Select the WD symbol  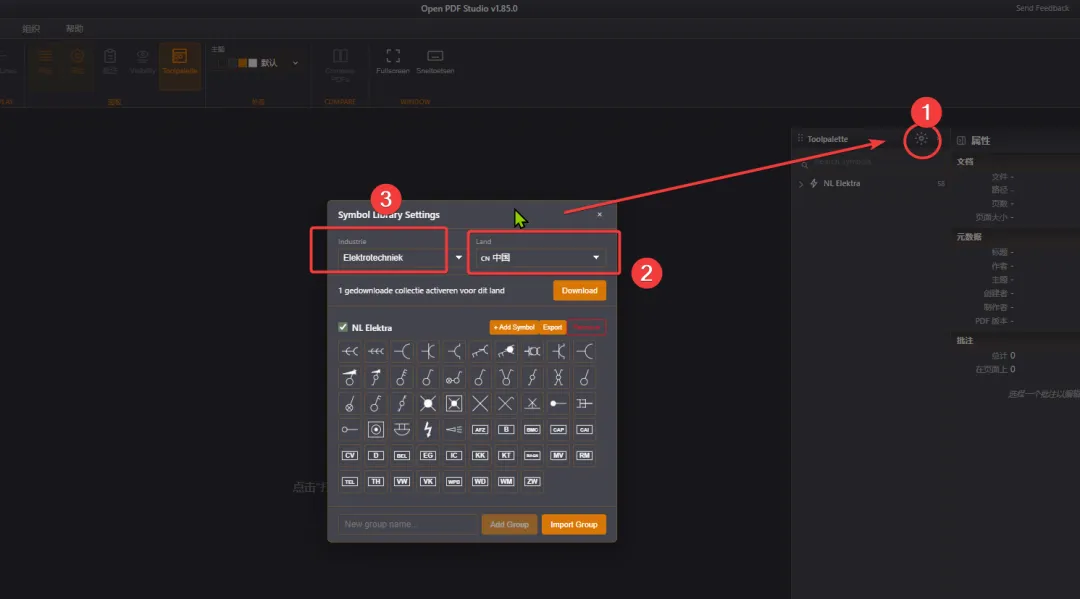pyautogui.click(x=480, y=481)
